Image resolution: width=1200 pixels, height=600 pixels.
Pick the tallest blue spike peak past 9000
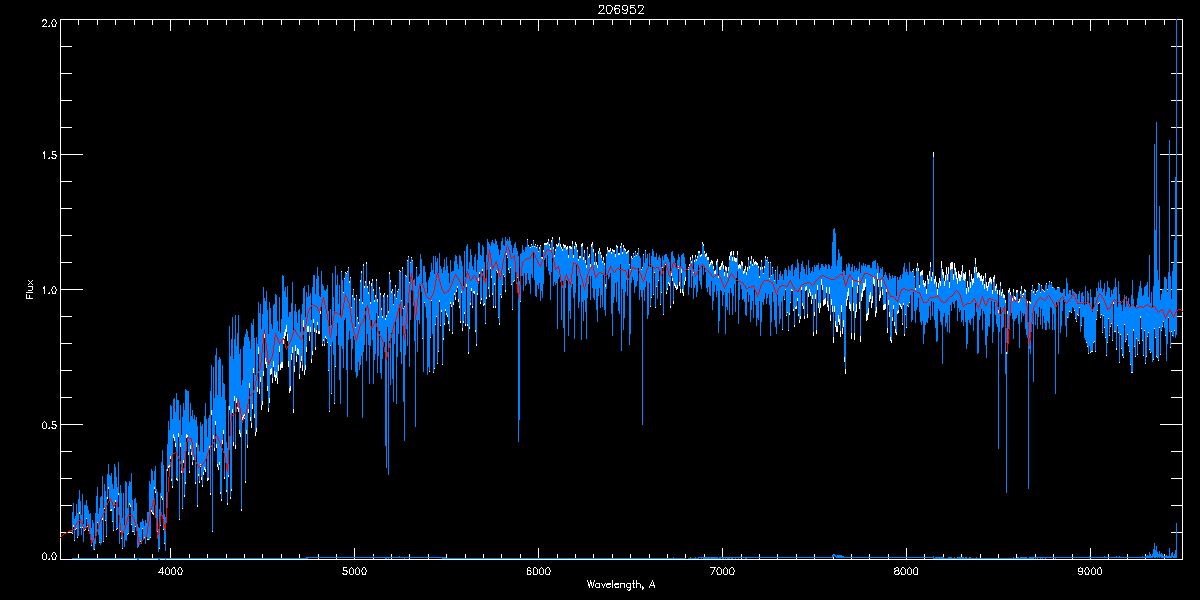1156,123
